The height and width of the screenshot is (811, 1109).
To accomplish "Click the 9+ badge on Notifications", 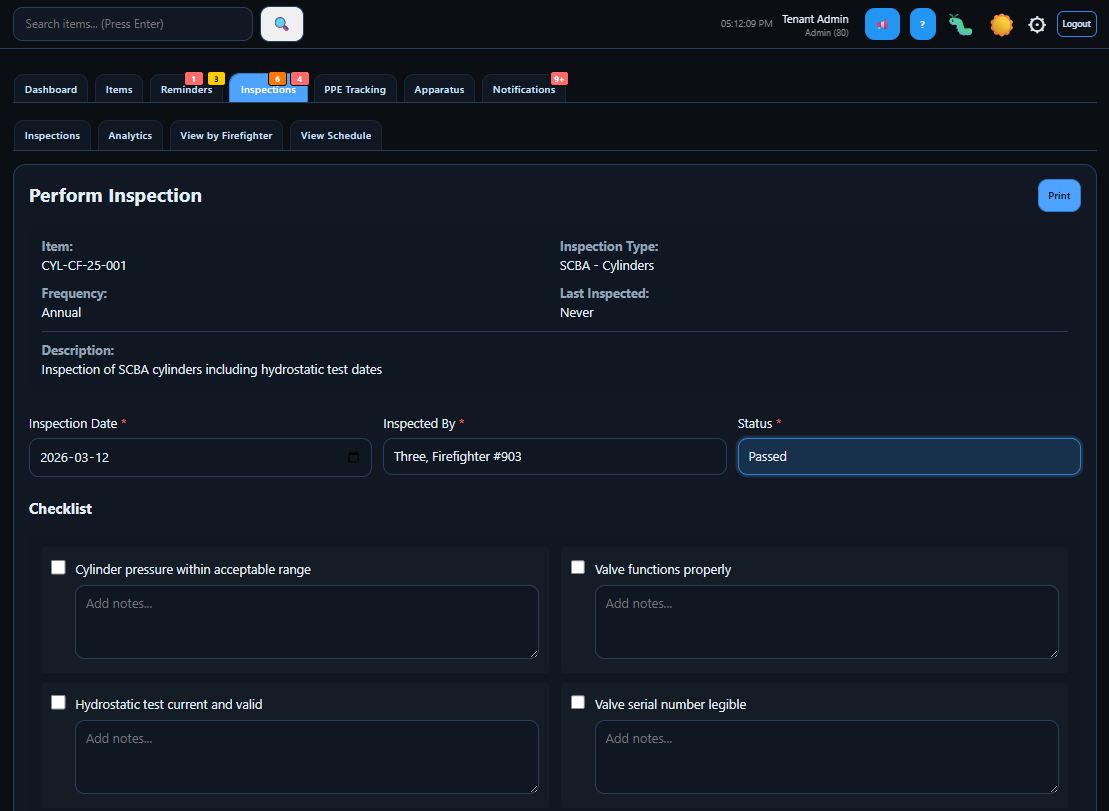I will point(558,77).
